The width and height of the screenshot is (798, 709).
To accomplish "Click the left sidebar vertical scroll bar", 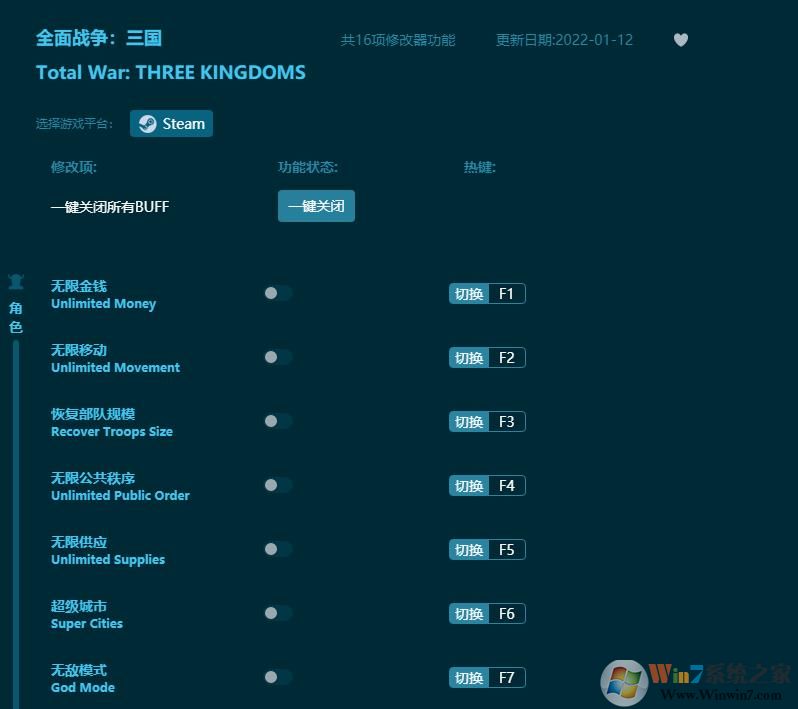I will coord(16,524).
